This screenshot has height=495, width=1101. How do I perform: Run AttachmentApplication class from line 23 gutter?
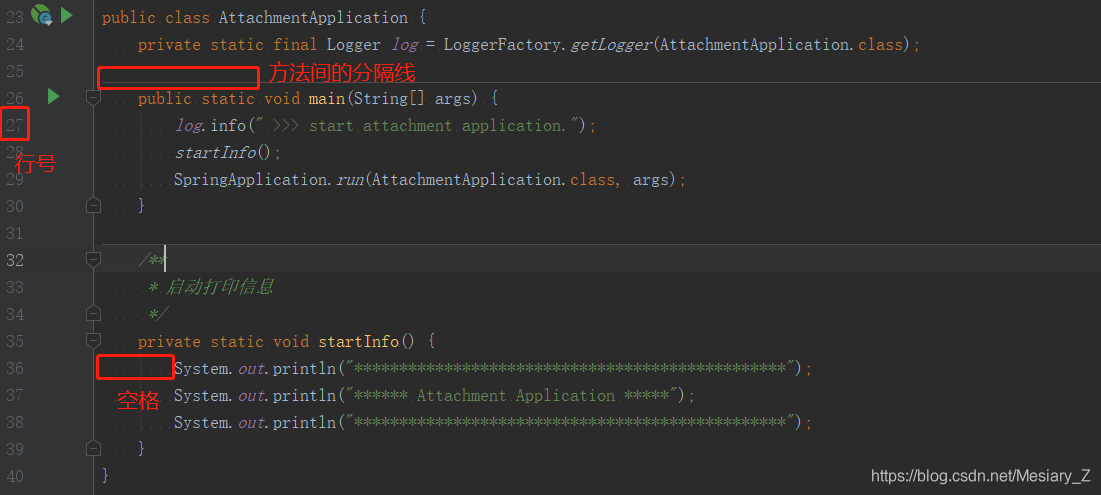(67, 15)
